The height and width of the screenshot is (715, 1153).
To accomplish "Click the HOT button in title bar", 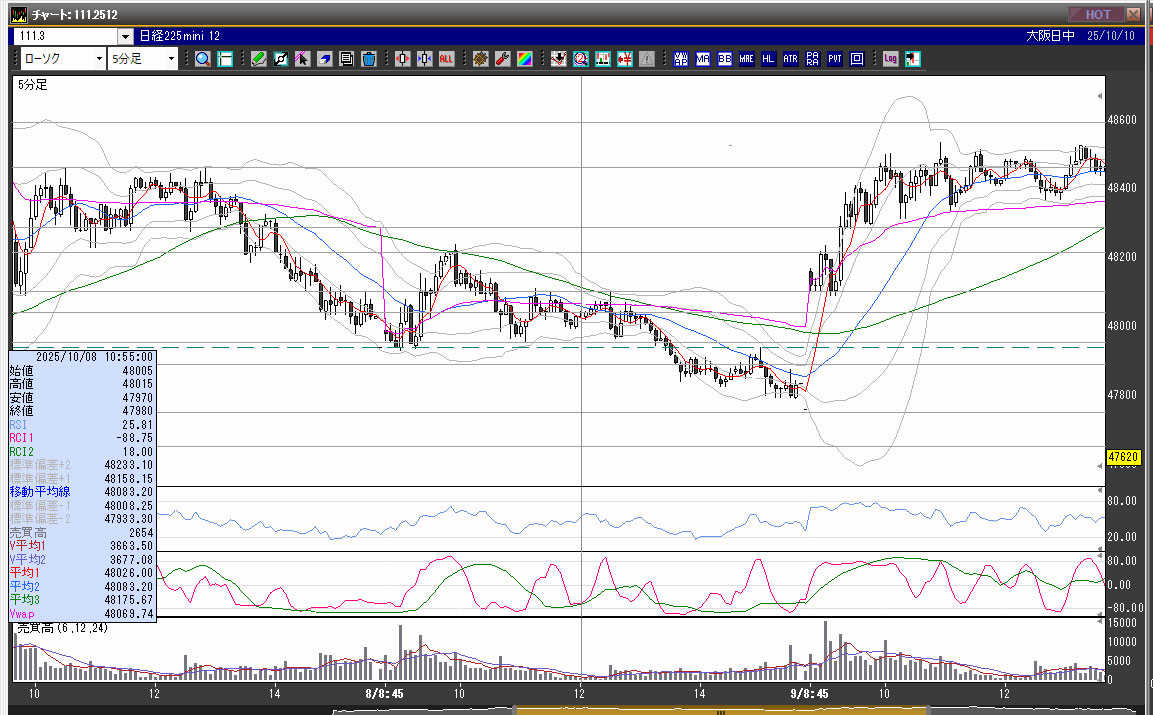I will [x=1096, y=14].
